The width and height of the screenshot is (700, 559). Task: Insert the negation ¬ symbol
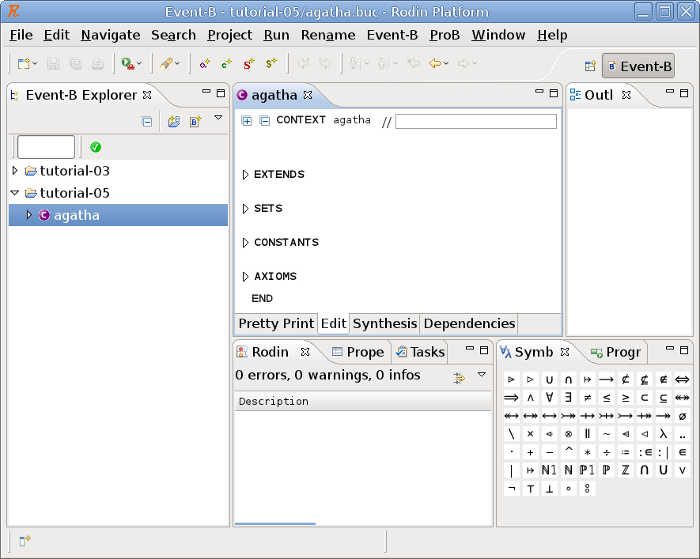pyautogui.click(x=512, y=488)
